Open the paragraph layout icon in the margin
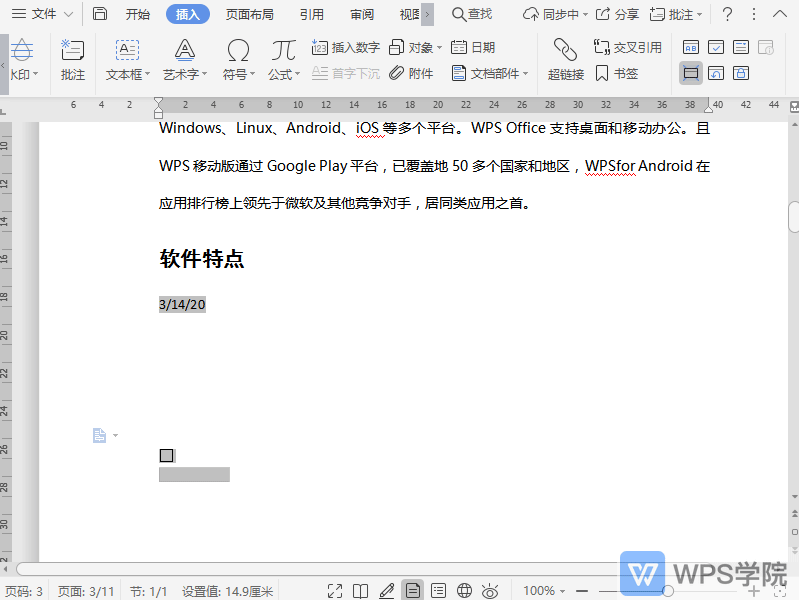This screenshot has width=799, height=600. tap(99, 435)
